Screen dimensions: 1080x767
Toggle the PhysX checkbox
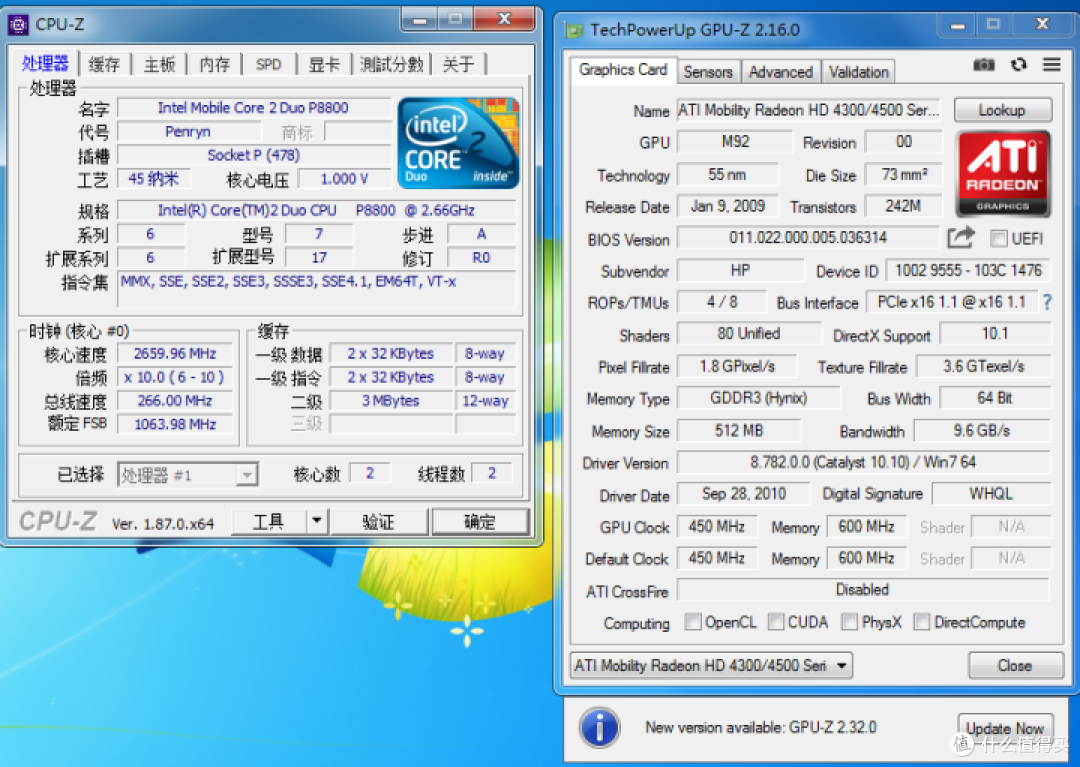pyautogui.click(x=849, y=622)
